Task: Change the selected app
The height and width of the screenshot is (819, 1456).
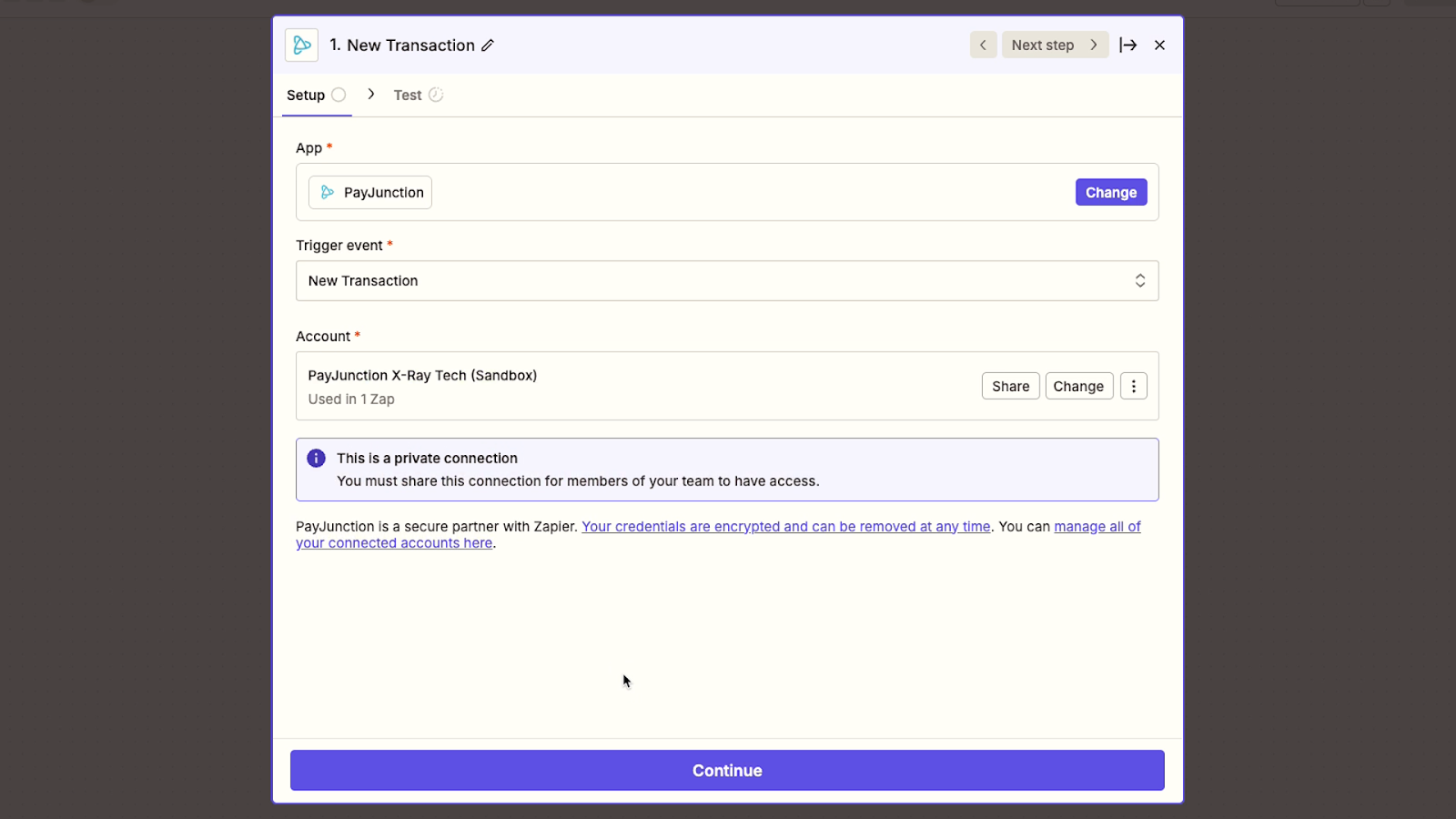Action: click(1111, 192)
